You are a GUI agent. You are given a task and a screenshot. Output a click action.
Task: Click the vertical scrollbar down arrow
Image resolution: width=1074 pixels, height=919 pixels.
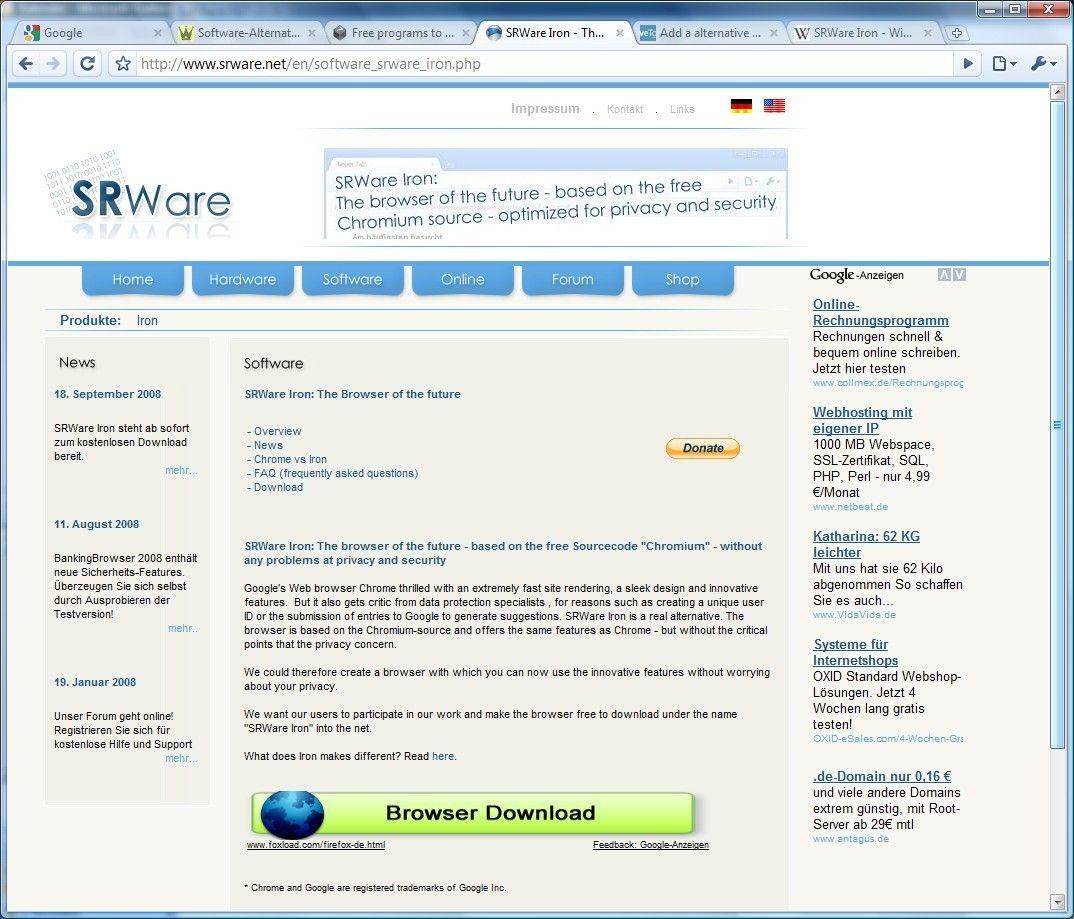point(1058,901)
